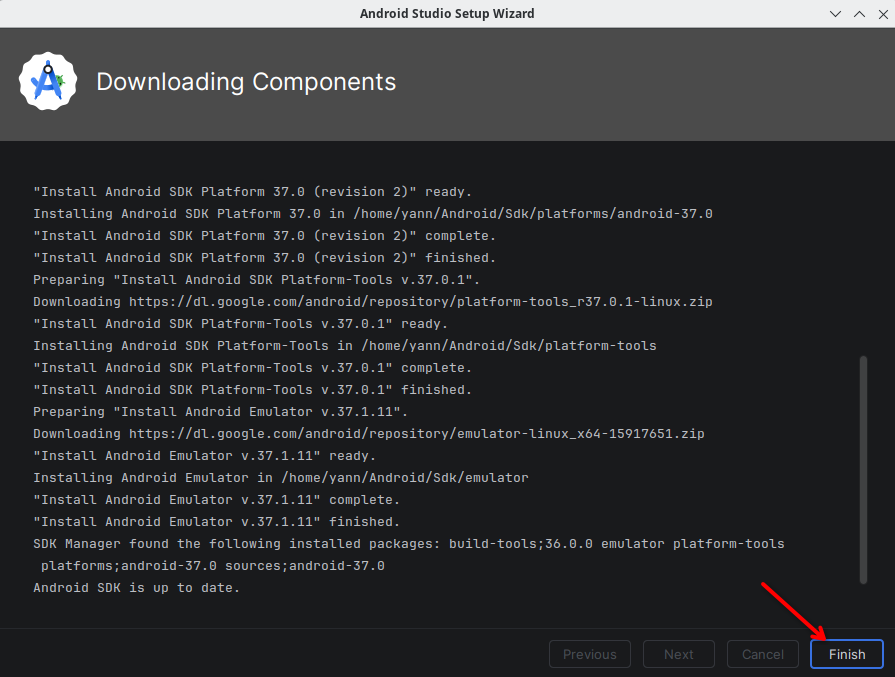Image resolution: width=895 pixels, height=677 pixels.
Task: Click 'SDK Platform-Tools v.37.0.1 complete' line
Action: pyautogui.click(x=252, y=368)
